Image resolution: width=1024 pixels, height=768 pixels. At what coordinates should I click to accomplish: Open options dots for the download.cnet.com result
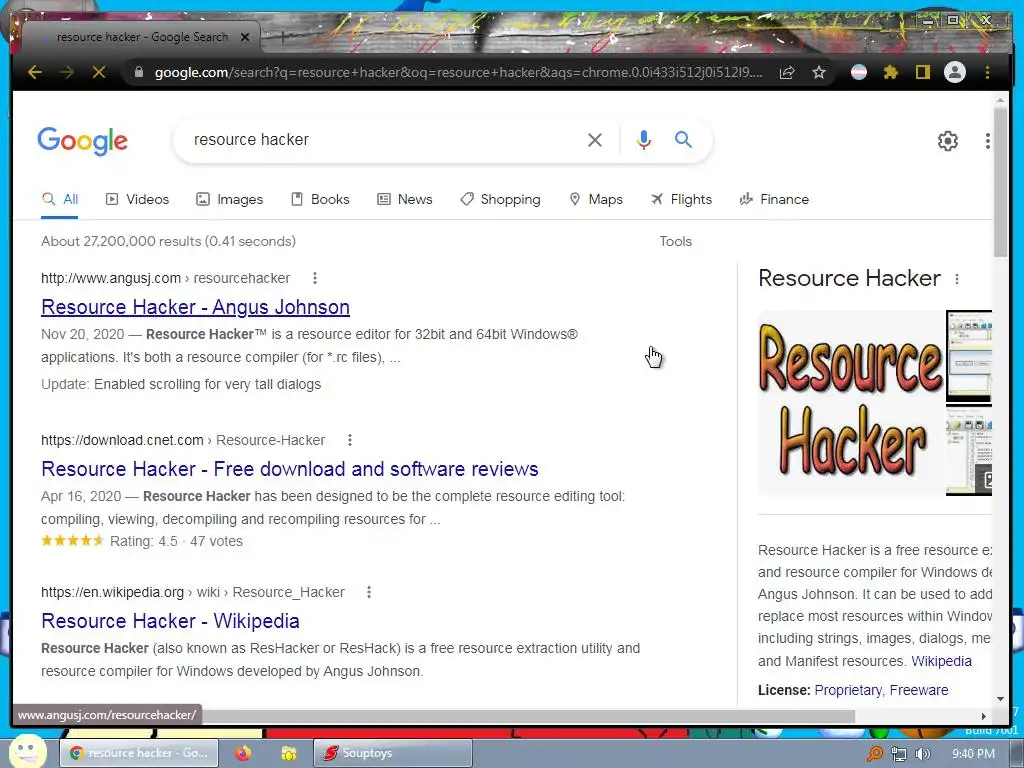[350, 440]
